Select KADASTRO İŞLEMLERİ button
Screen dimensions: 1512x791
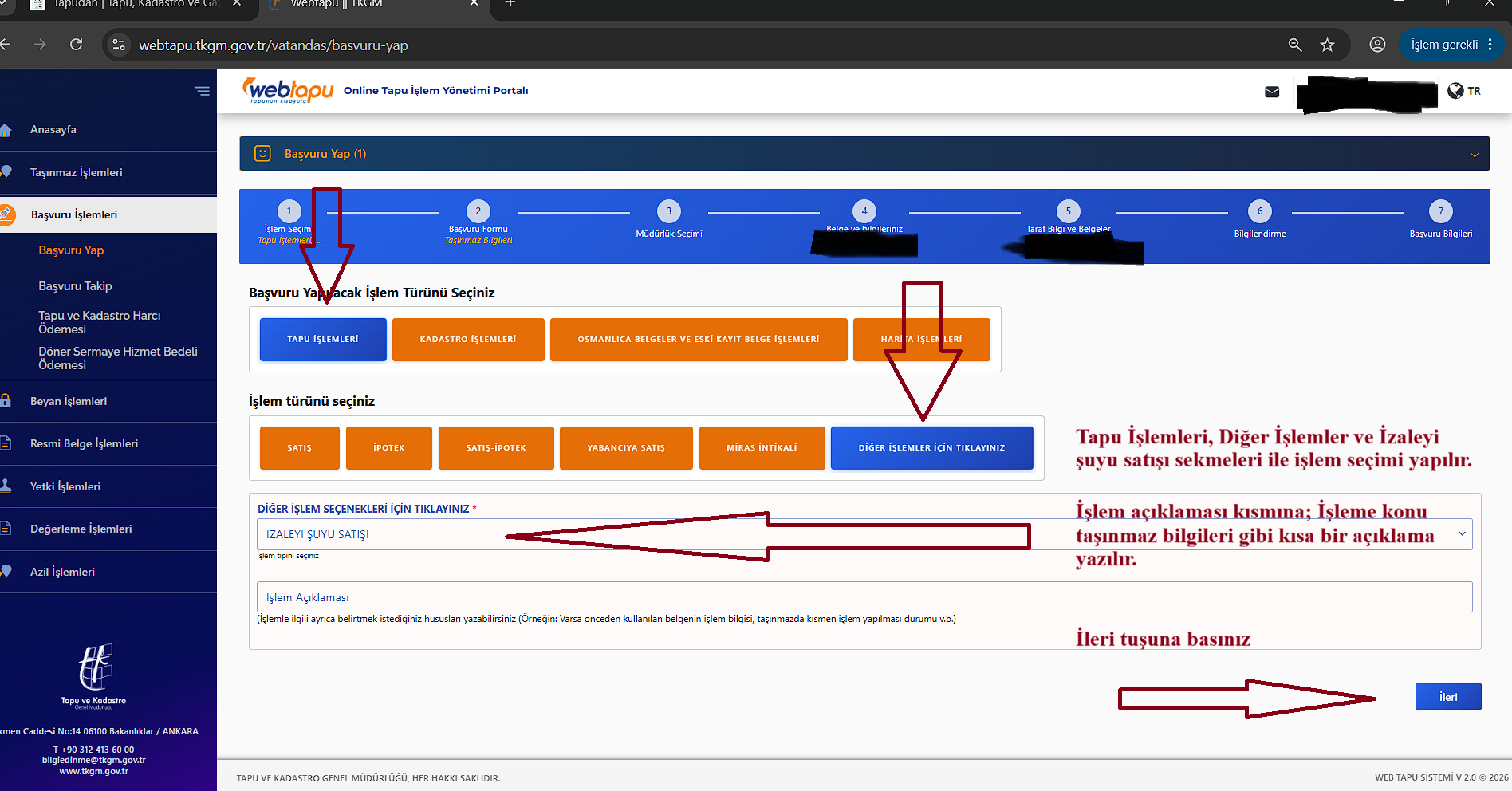[468, 340]
